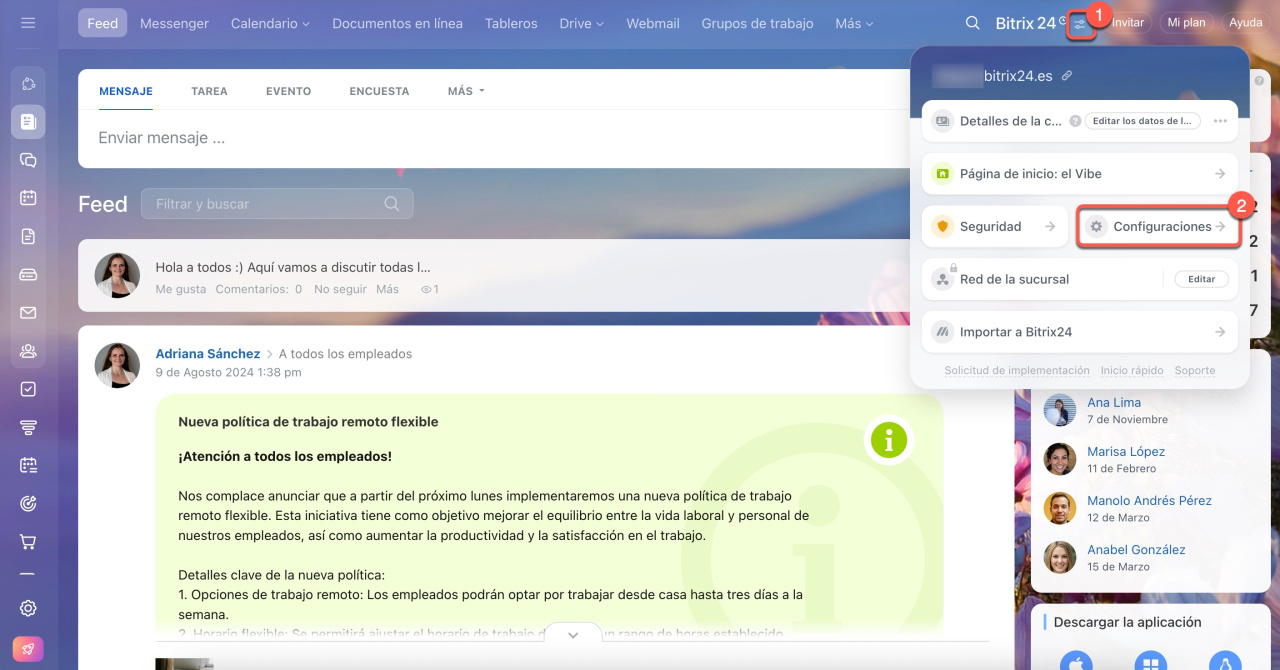This screenshot has height=670, width=1280.
Task: Open the Seguridad option in the popup
Action: click(993, 227)
